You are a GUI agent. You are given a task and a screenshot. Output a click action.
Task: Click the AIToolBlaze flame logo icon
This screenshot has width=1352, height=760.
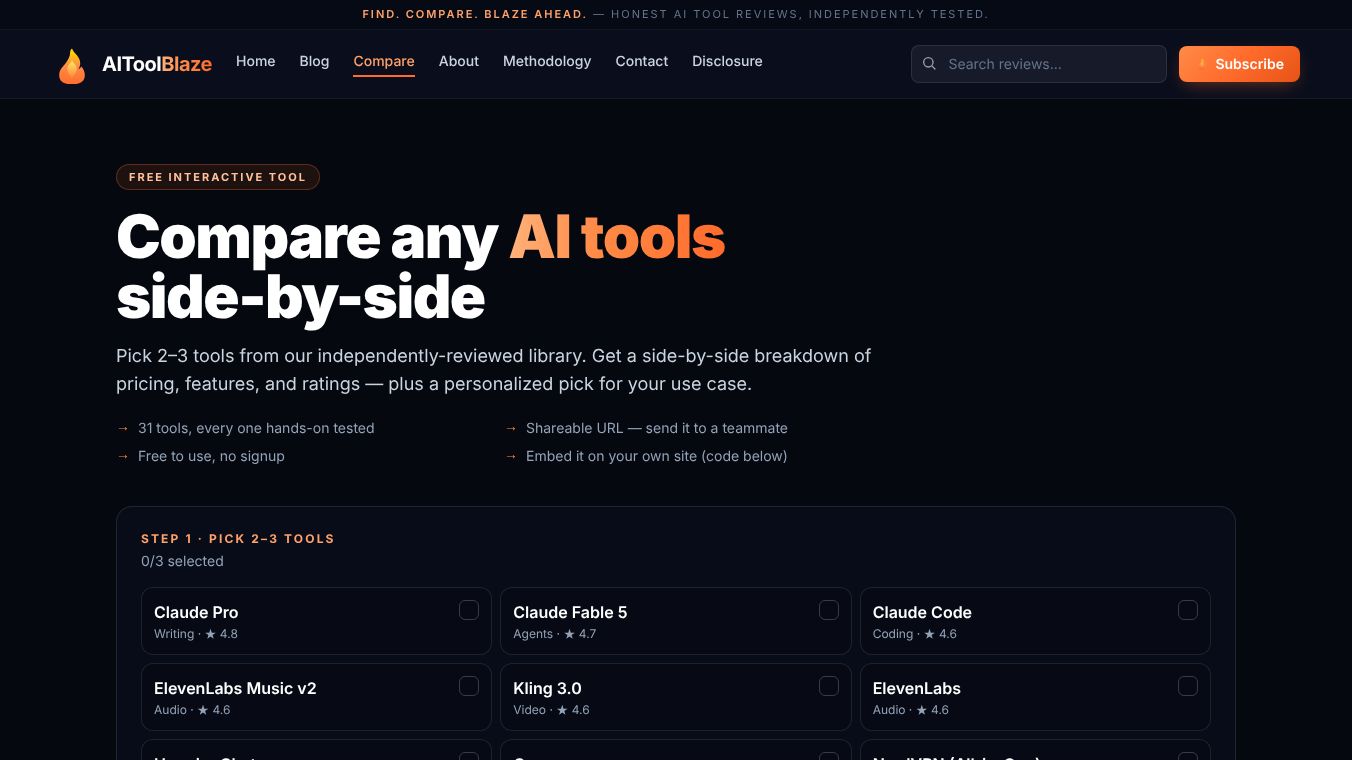72,66
